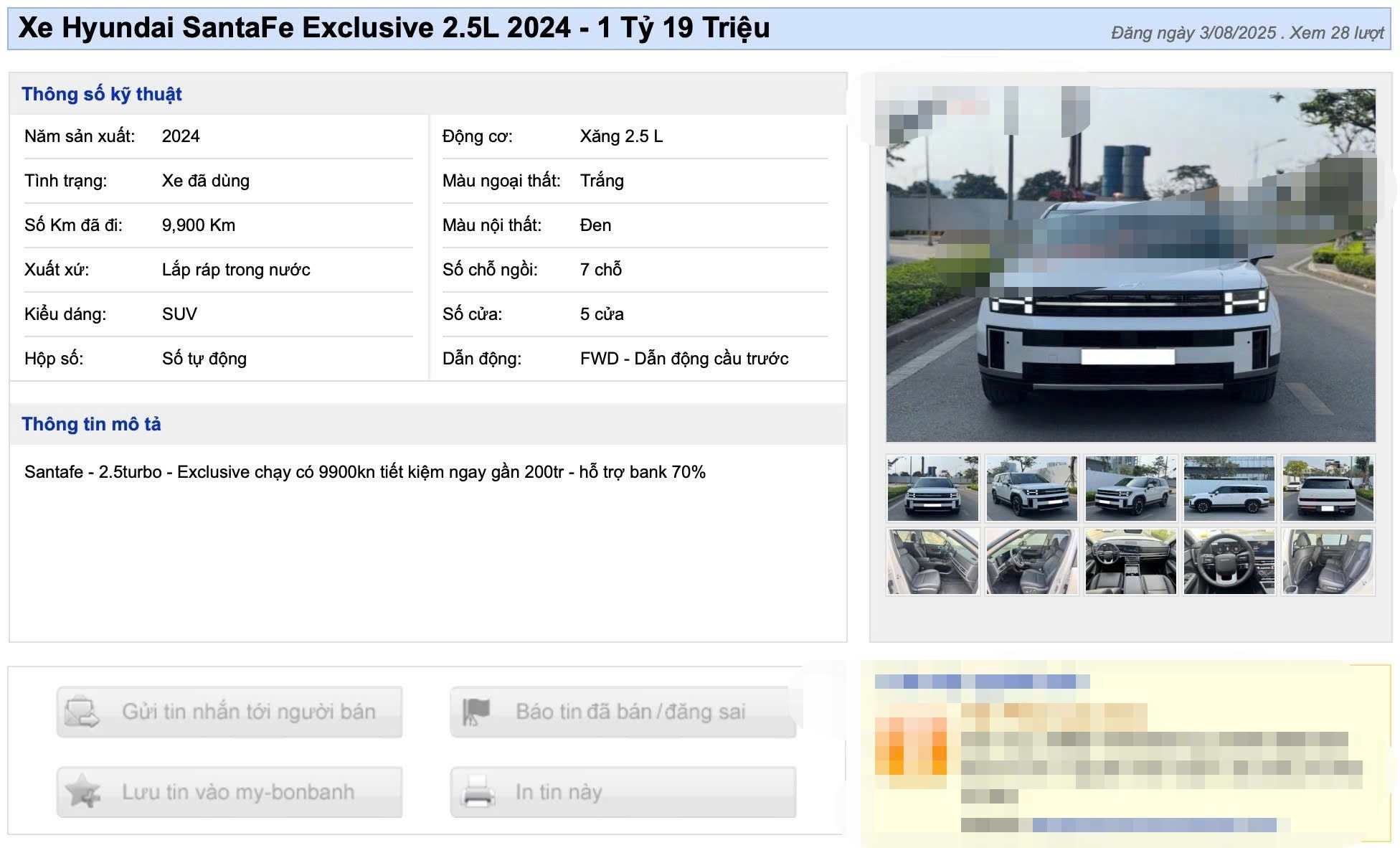Click the Năm sản xuất label
This screenshot has width=1400, height=848.
[x=80, y=136]
